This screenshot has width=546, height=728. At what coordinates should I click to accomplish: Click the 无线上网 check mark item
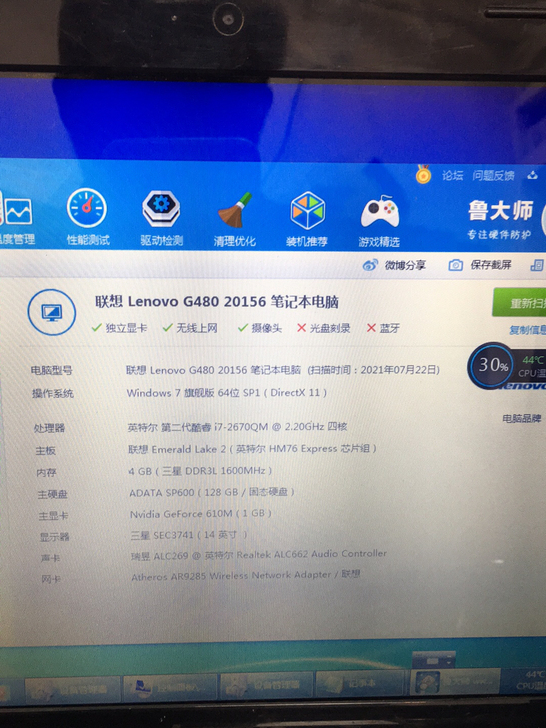point(190,328)
